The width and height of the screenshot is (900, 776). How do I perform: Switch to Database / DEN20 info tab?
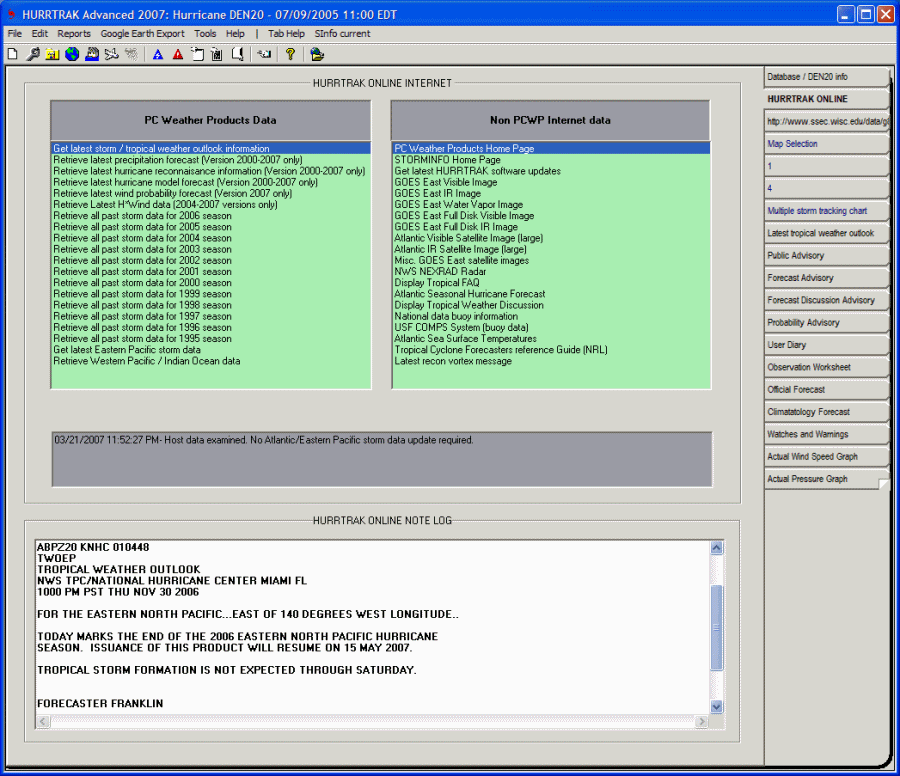coord(826,77)
